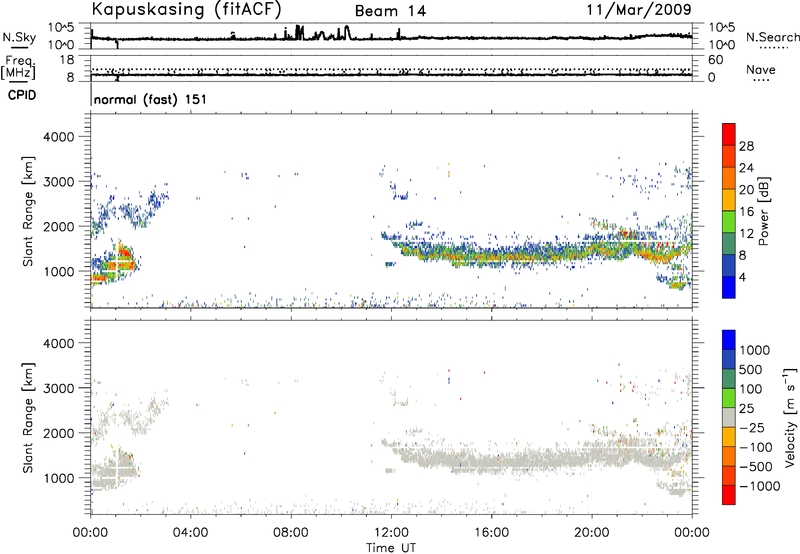This screenshot has width=800, height=554.
Task: Click the "Slant Range [km]" label of power panel
Action: coord(28,211)
